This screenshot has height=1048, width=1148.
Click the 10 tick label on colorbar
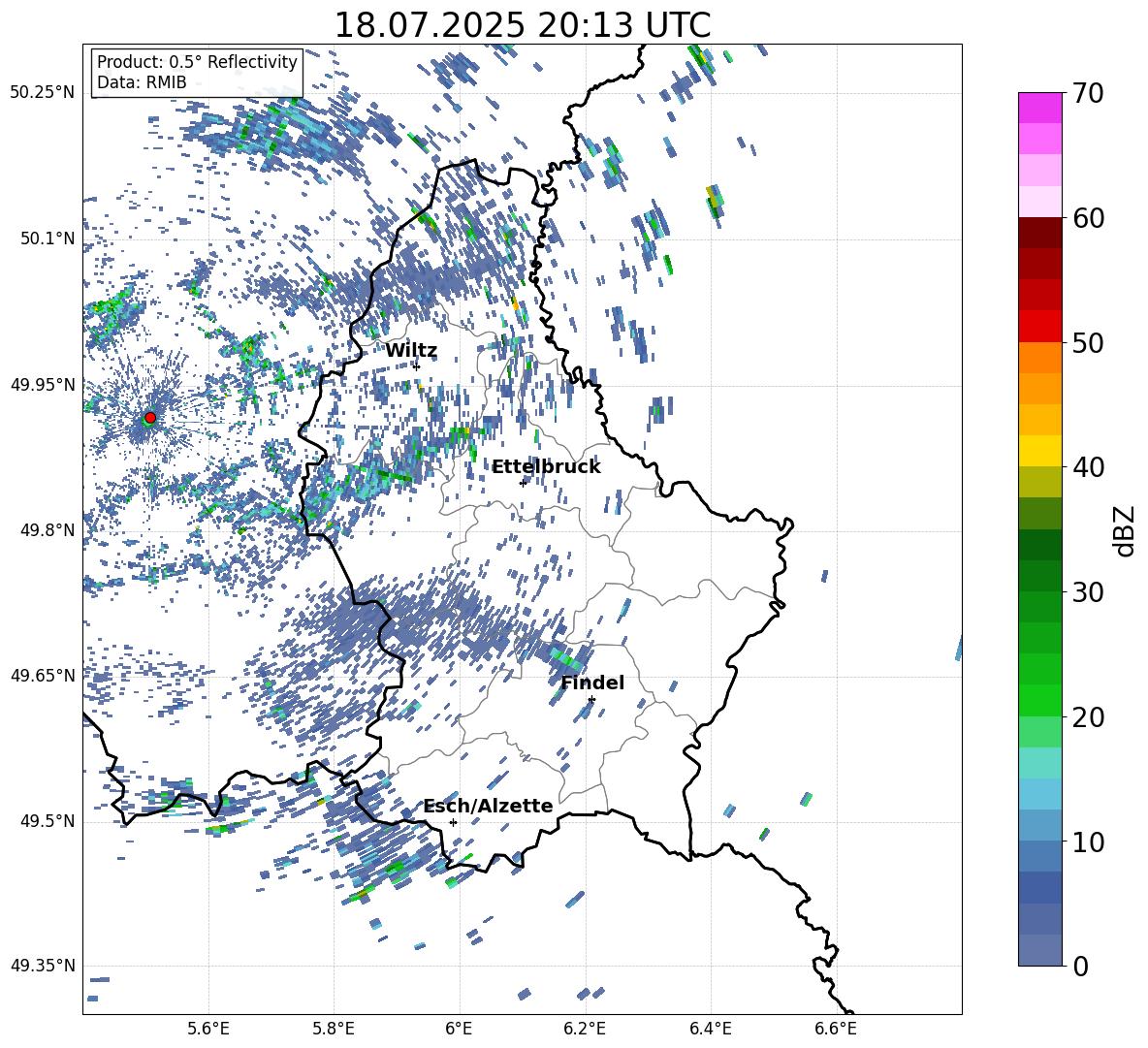1088,842
